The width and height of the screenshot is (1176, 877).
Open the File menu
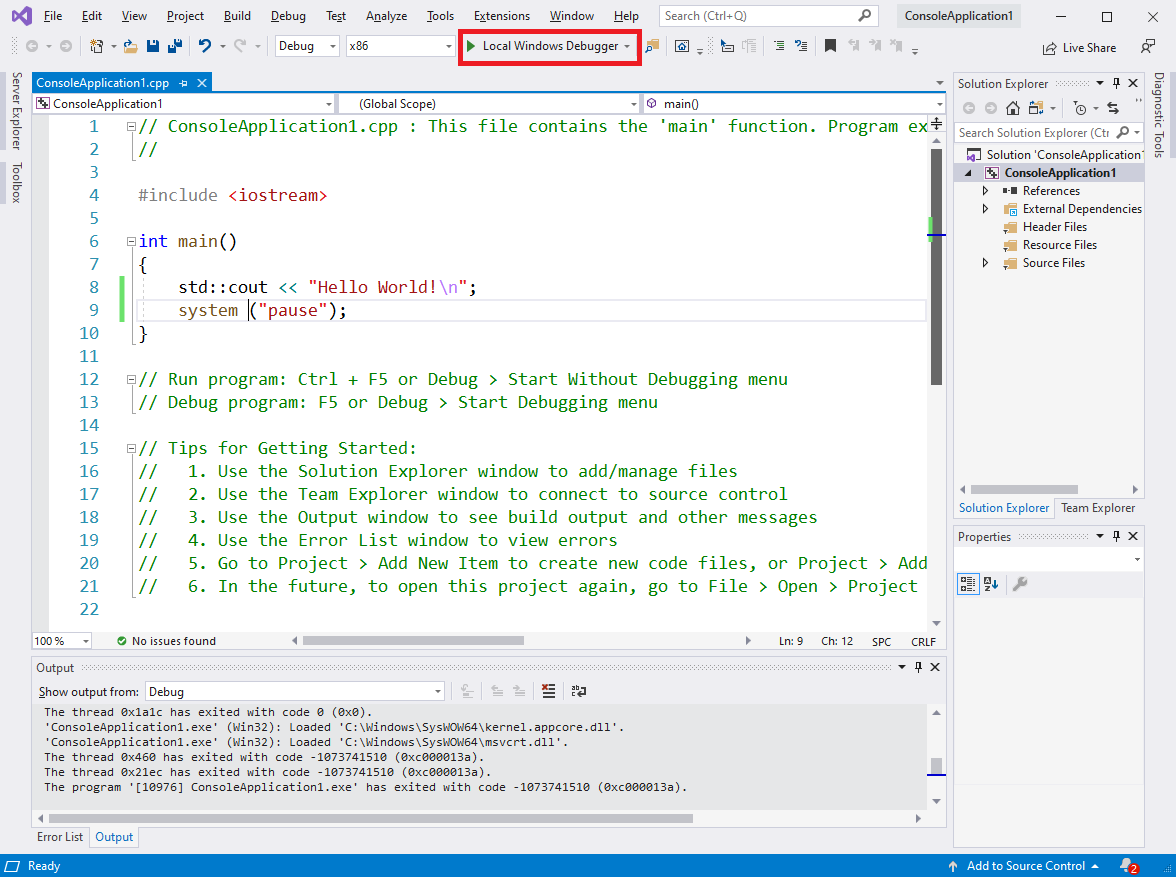(x=52, y=16)
